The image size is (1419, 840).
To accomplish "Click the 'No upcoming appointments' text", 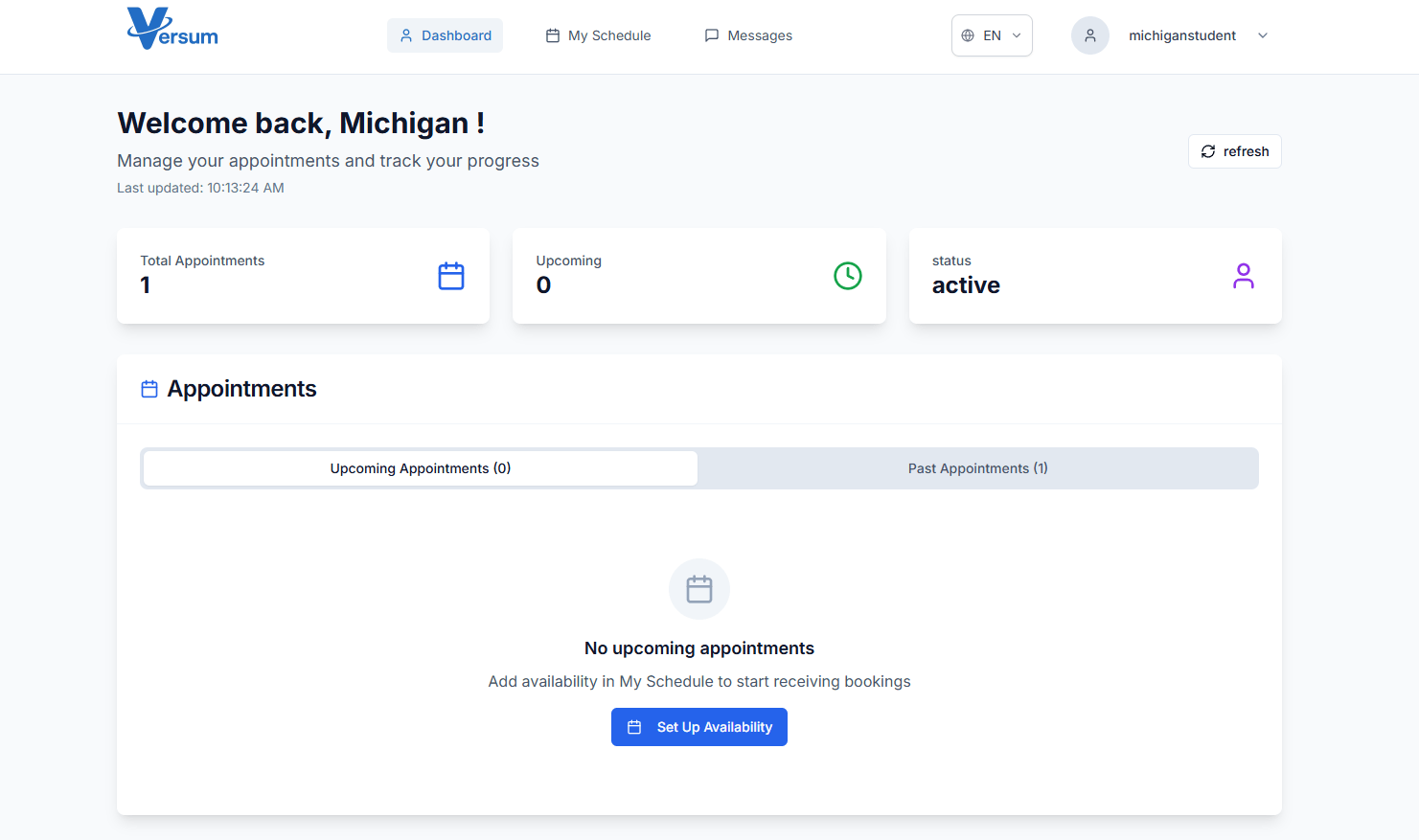I will point(699,648).
